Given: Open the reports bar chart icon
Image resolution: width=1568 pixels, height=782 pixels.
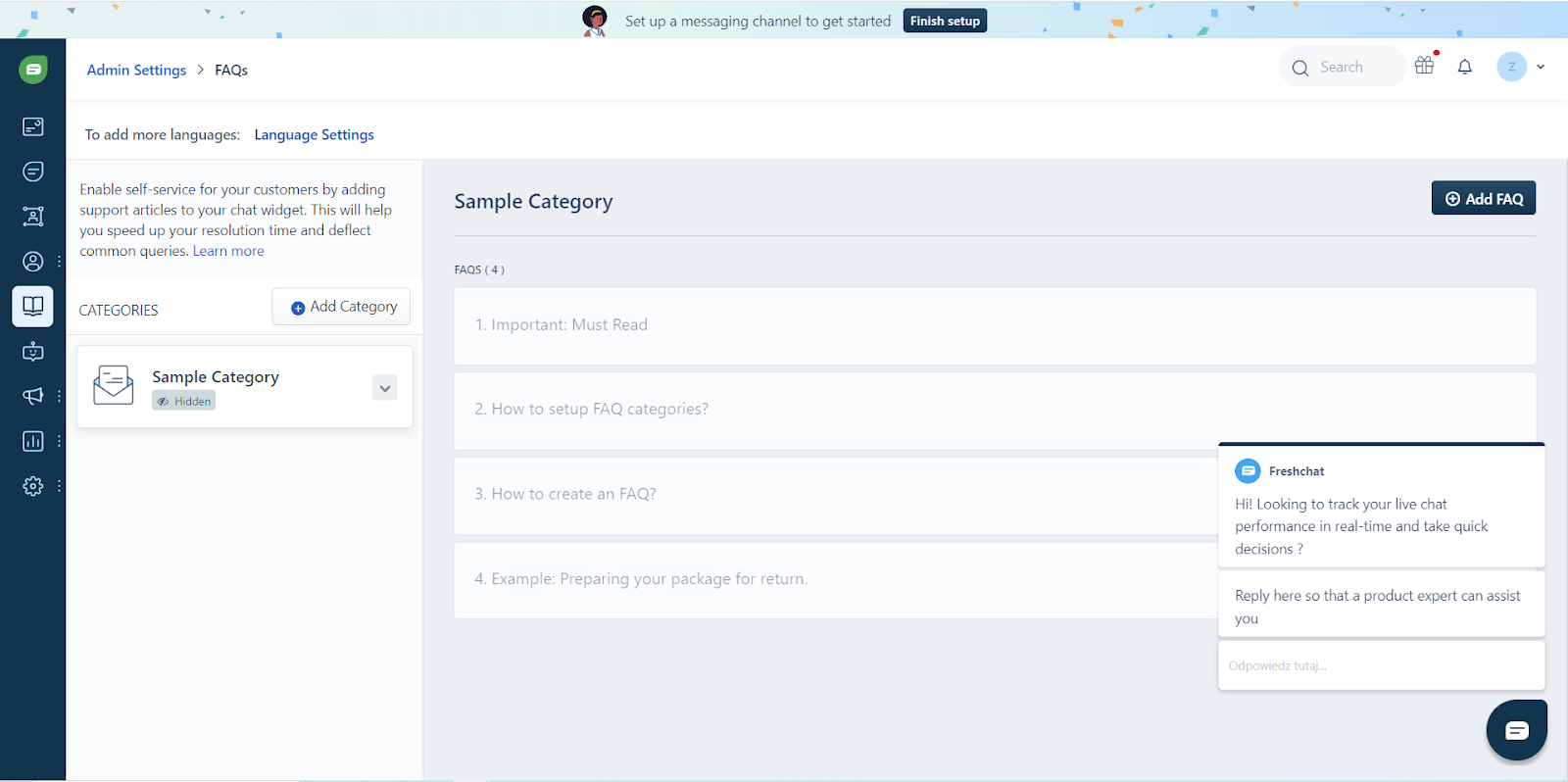Looking at the screenshot, I should pos(33,441).
